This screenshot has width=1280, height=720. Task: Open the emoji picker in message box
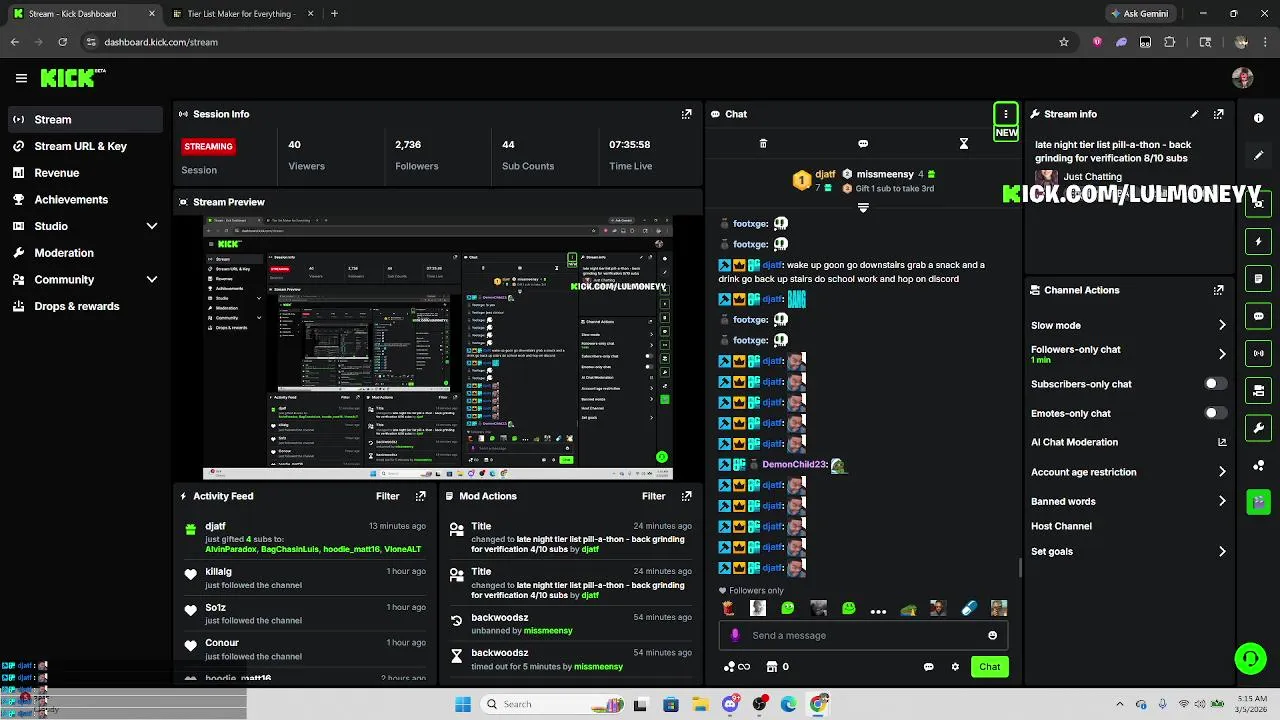pyautogui.click(x=992, y=635)
